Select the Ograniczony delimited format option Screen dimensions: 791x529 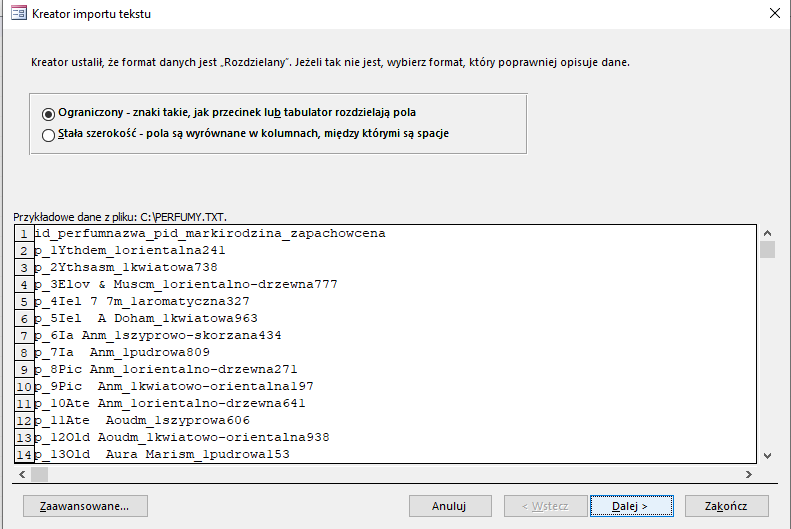(x=48, y=114)
